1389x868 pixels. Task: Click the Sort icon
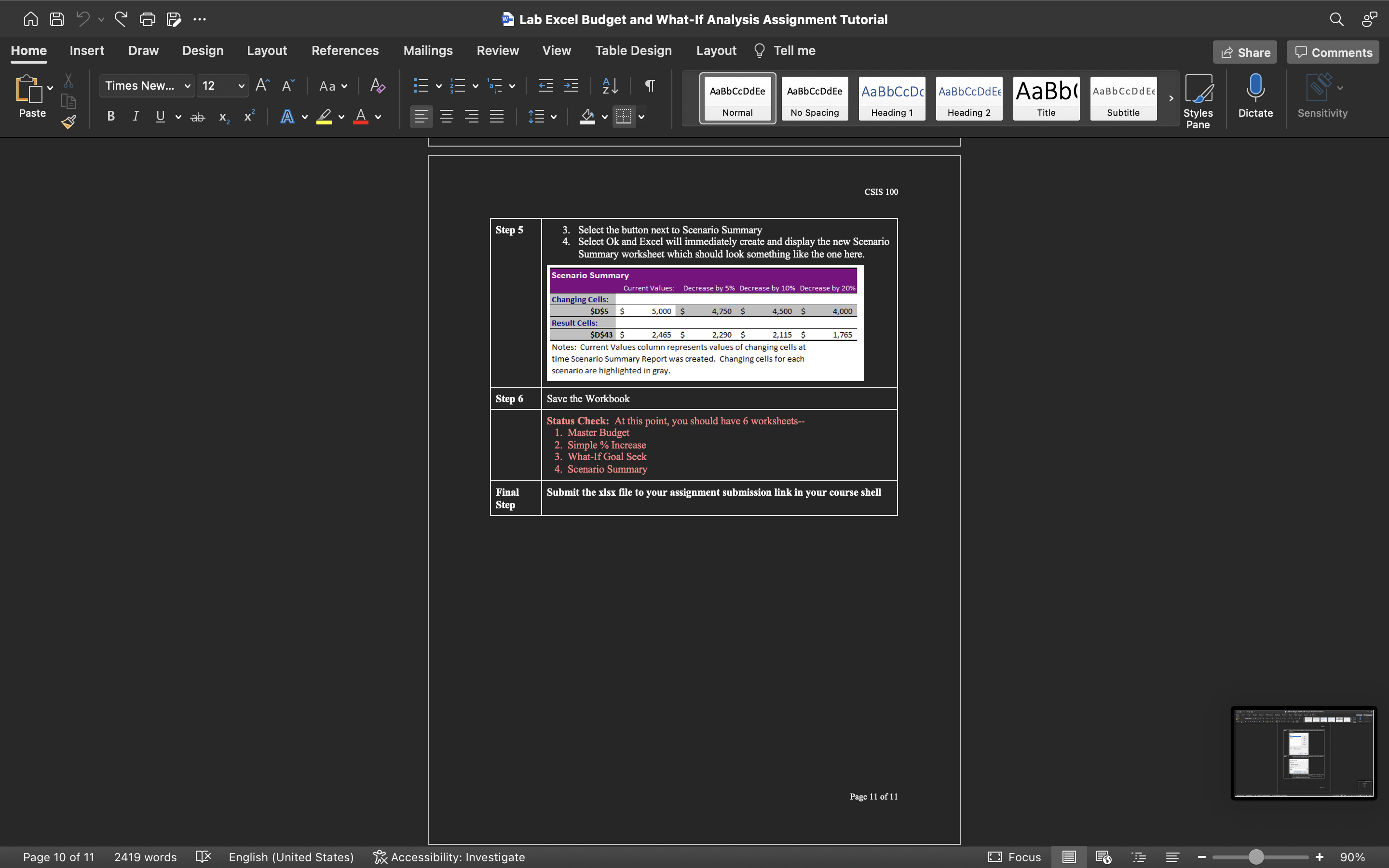(x=610, y=85)
